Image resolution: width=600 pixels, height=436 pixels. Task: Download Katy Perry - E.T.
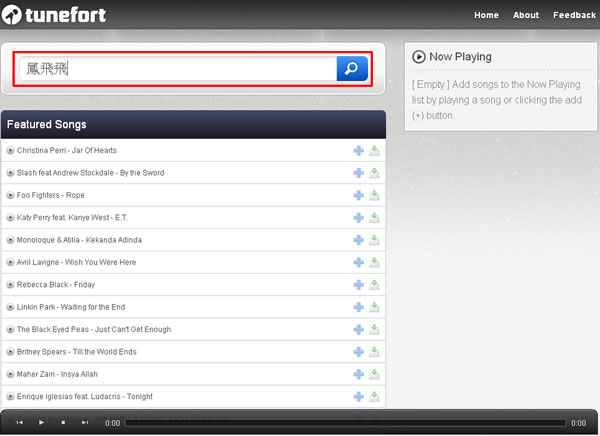pyautogui.click(x=374, y=218)
